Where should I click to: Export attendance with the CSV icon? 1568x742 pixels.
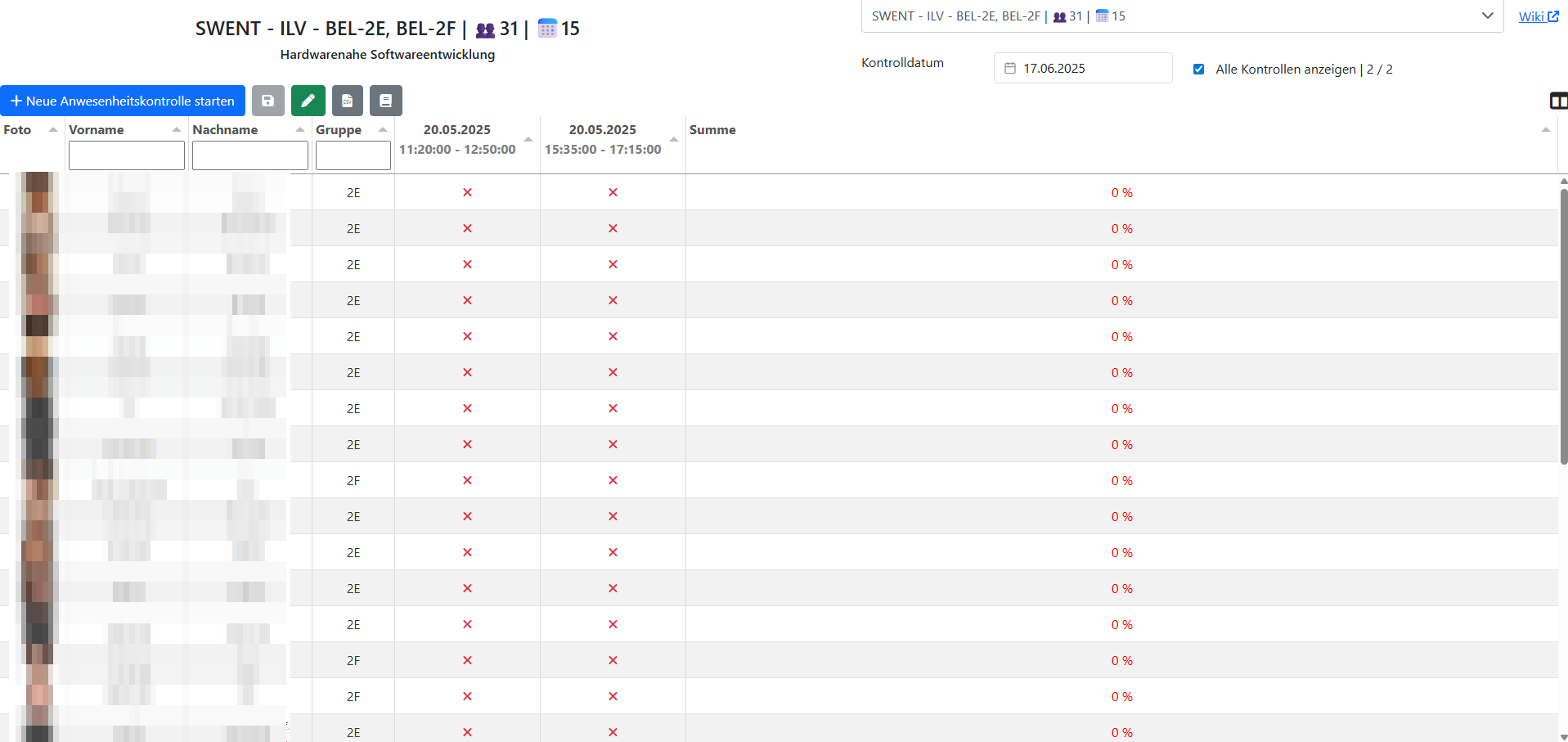tap(347, 101)
